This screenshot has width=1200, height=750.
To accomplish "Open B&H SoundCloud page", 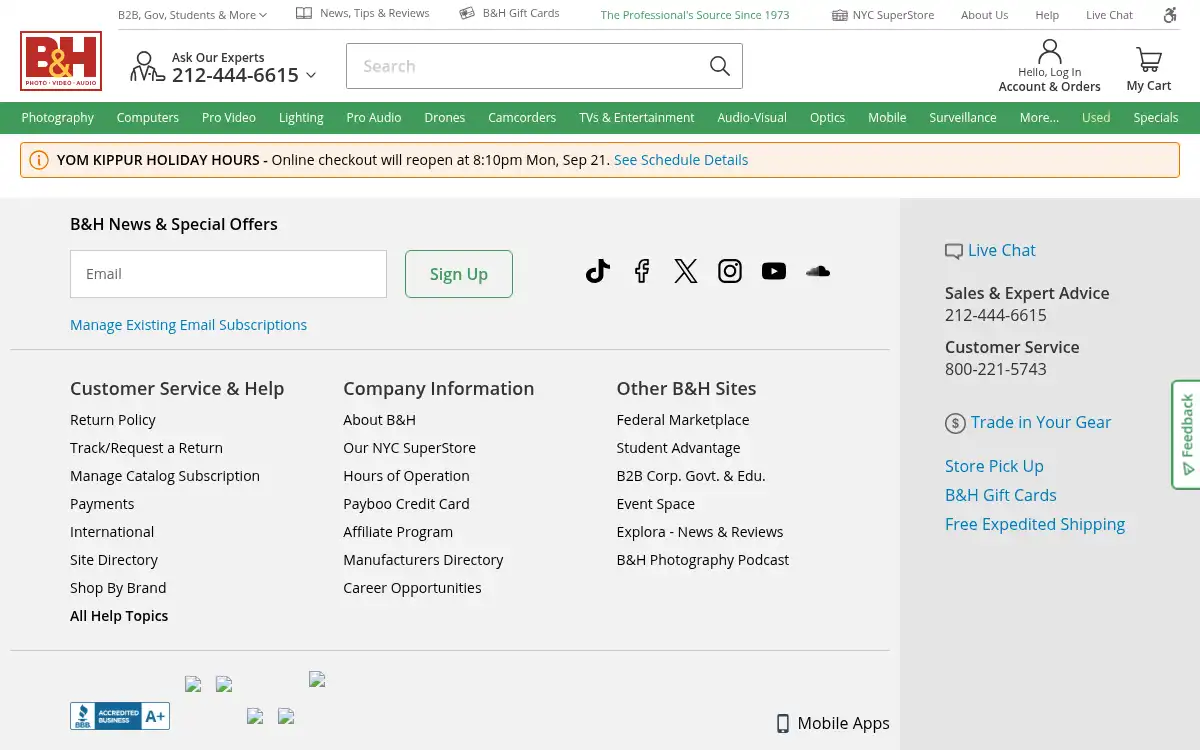I will [x=818, y=271].
